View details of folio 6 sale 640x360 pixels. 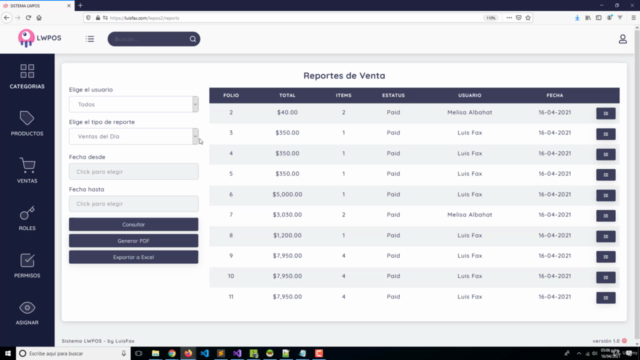[606, 196]
